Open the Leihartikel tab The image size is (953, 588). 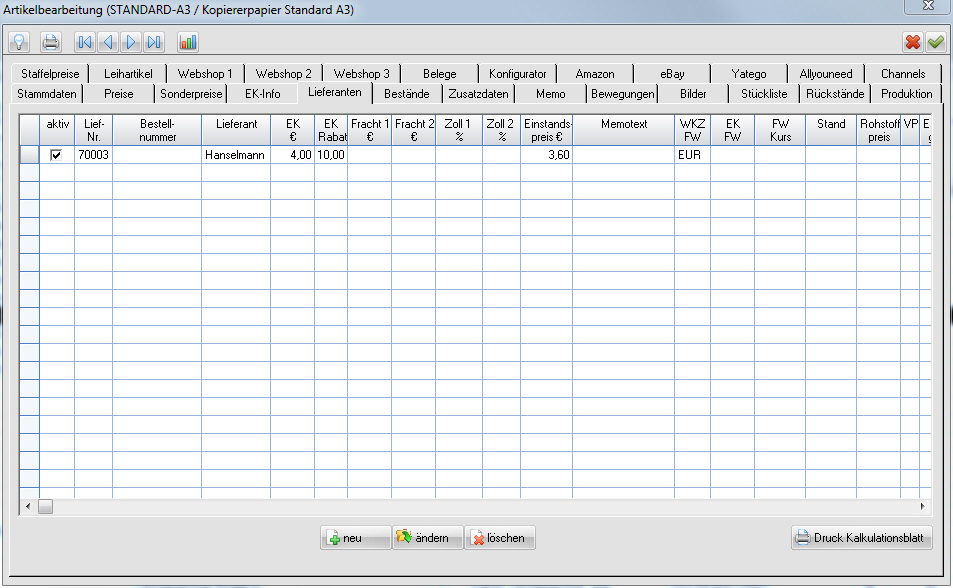(128, 74)
